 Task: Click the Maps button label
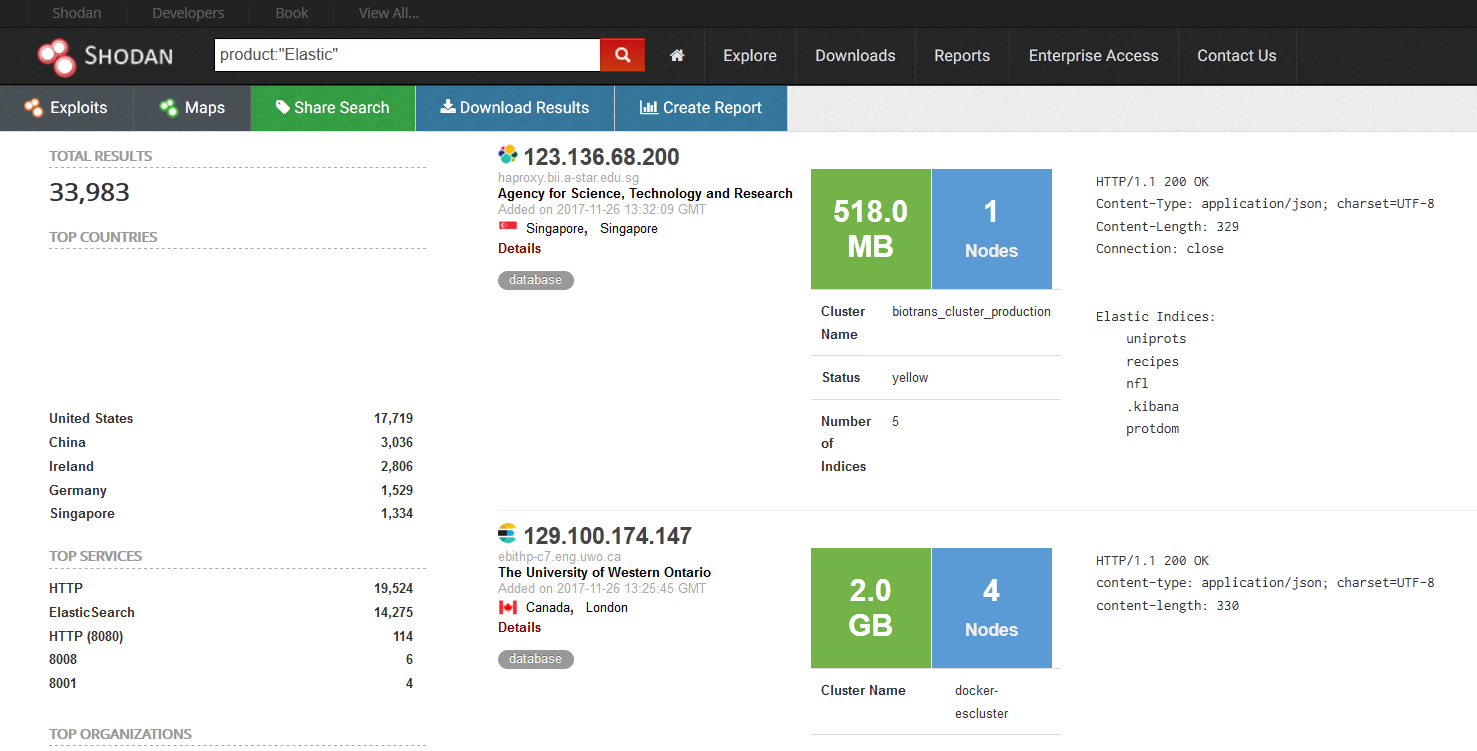205,108
